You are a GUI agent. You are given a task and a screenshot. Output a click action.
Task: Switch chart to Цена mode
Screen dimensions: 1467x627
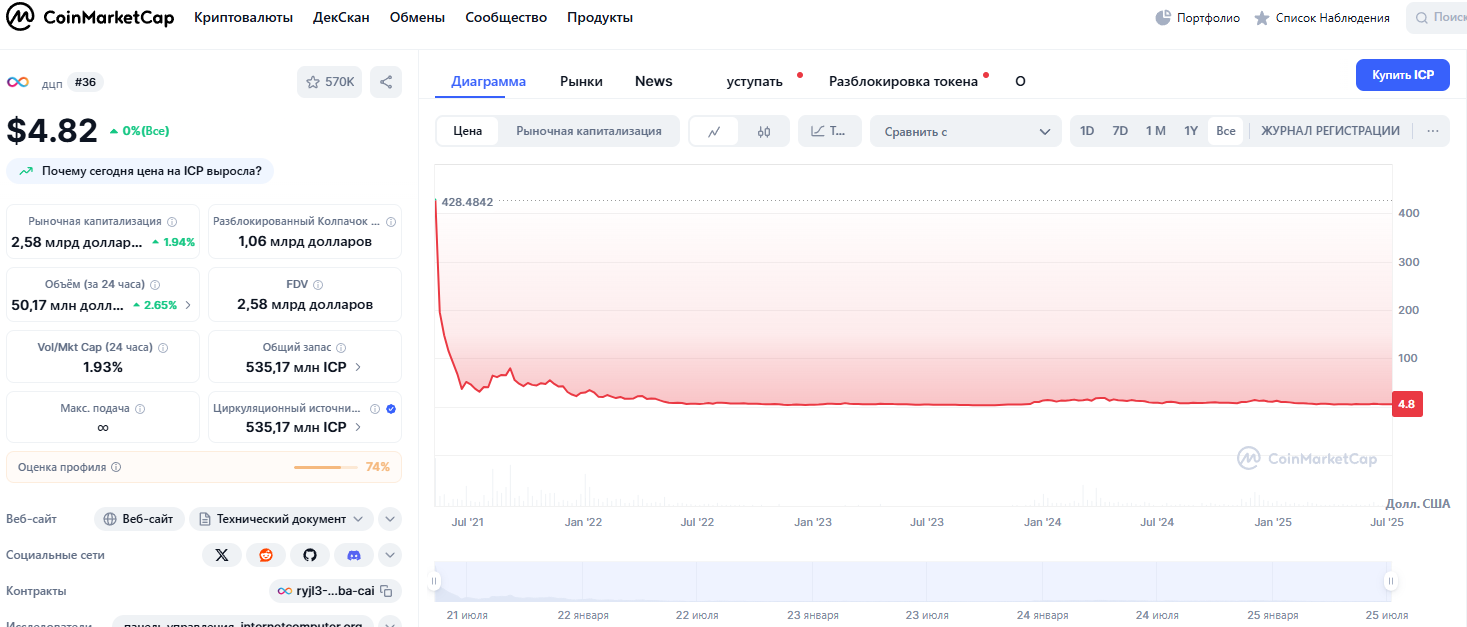467,131
